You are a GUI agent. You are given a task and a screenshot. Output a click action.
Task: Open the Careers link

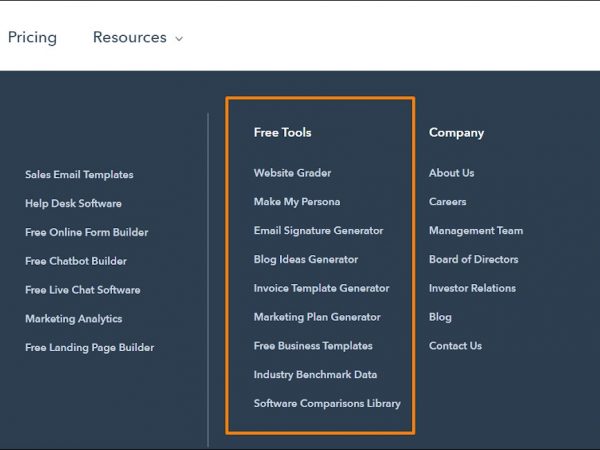coord(447,202)
